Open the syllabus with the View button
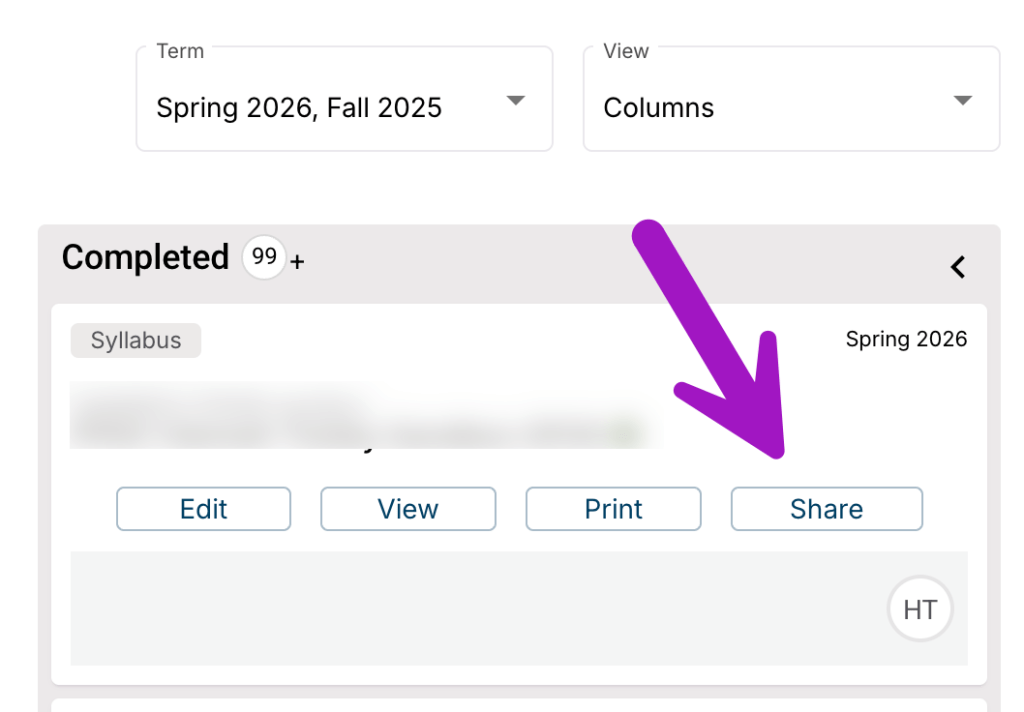This screenshot has width=1024, height=712. 408,508
